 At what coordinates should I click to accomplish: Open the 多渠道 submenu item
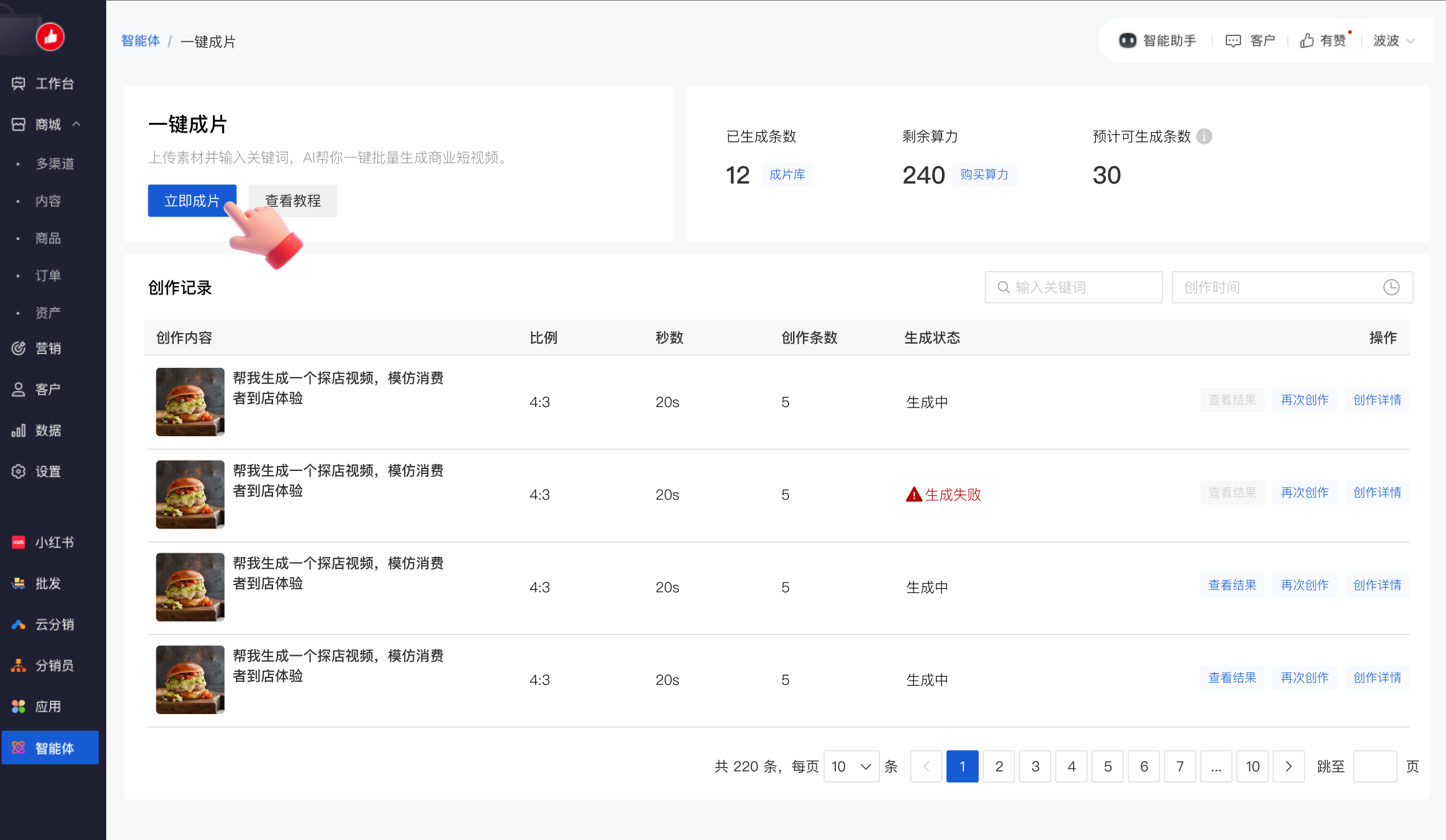point(55,164)
